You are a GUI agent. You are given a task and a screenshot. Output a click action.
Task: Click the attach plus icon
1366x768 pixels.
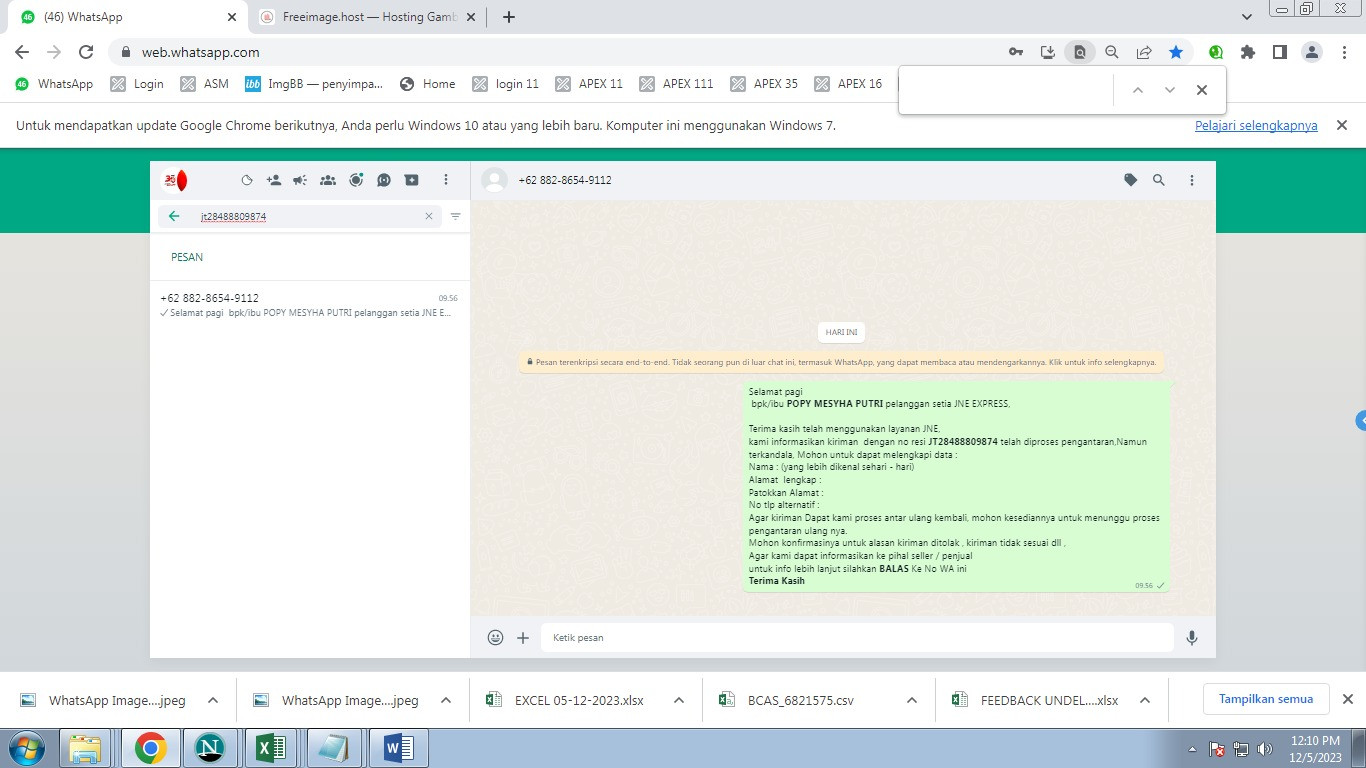pos(523,637)
